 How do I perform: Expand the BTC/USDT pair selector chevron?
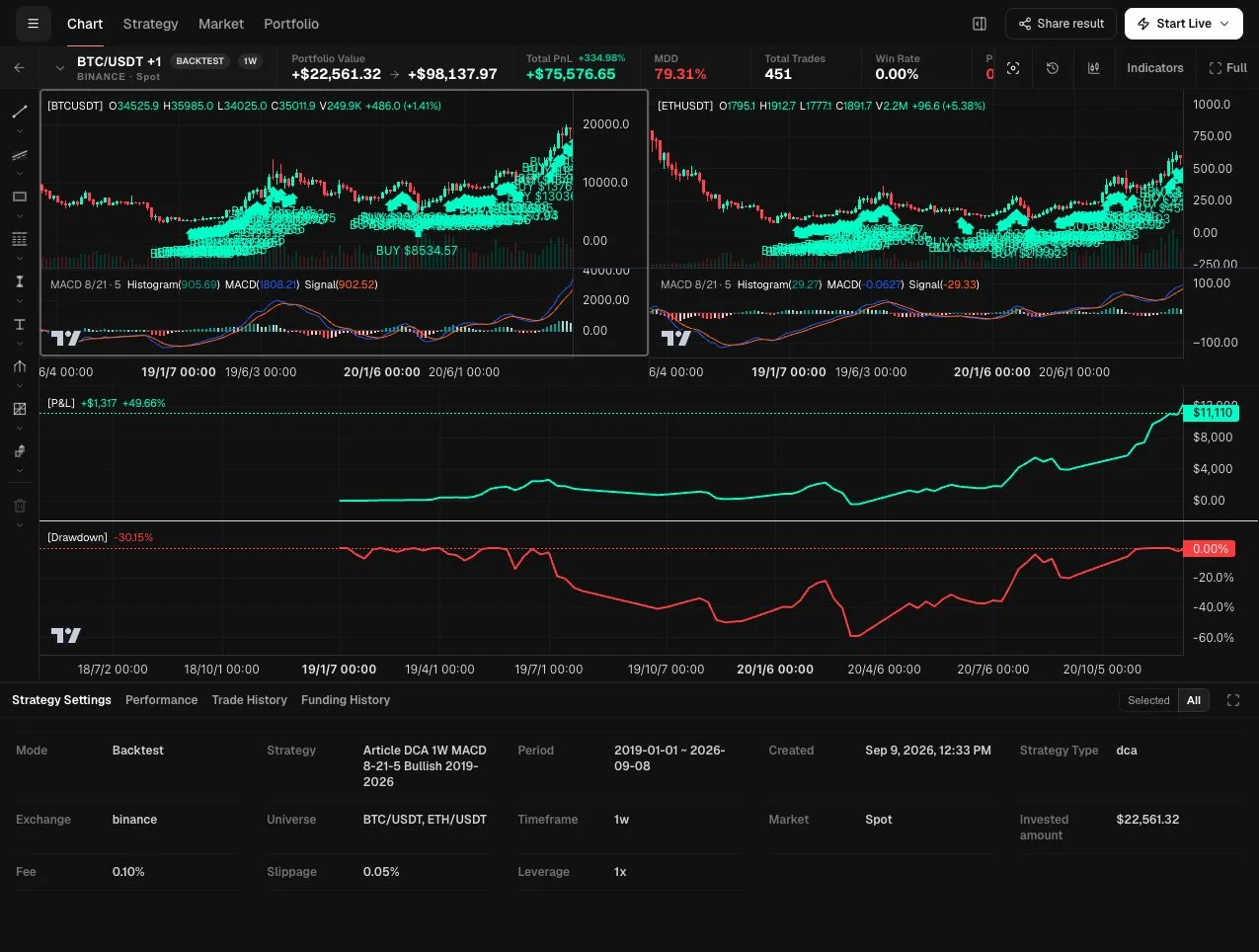pyautogui.click(x=60, y=68)
